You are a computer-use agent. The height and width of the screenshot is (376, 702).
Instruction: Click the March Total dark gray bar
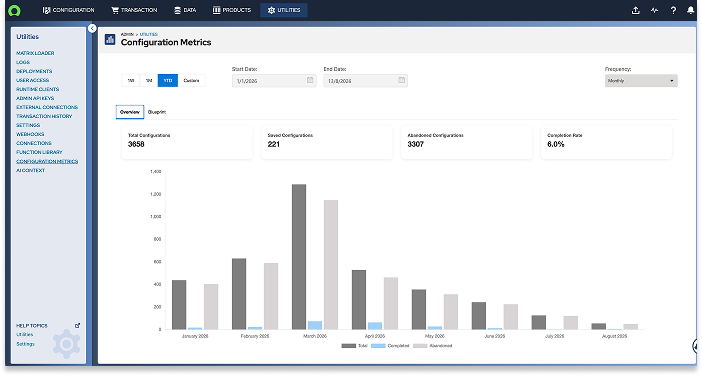pos(299,257)
